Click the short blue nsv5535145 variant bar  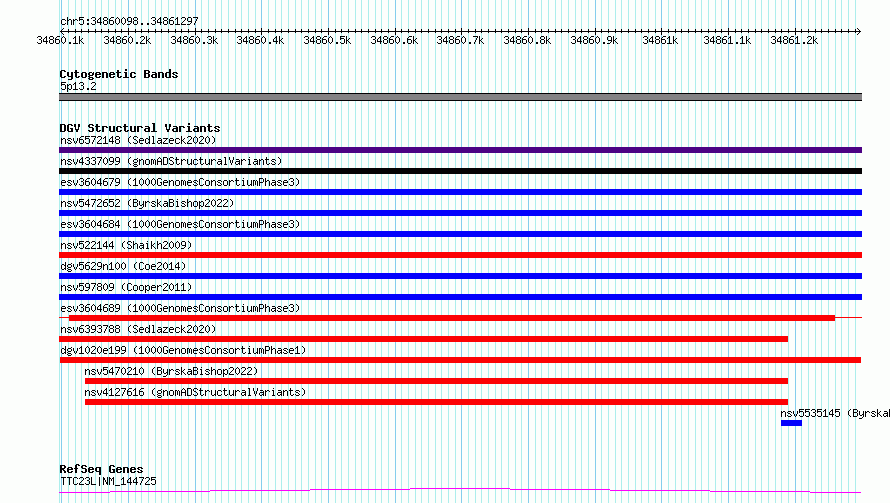coord(791,423)
